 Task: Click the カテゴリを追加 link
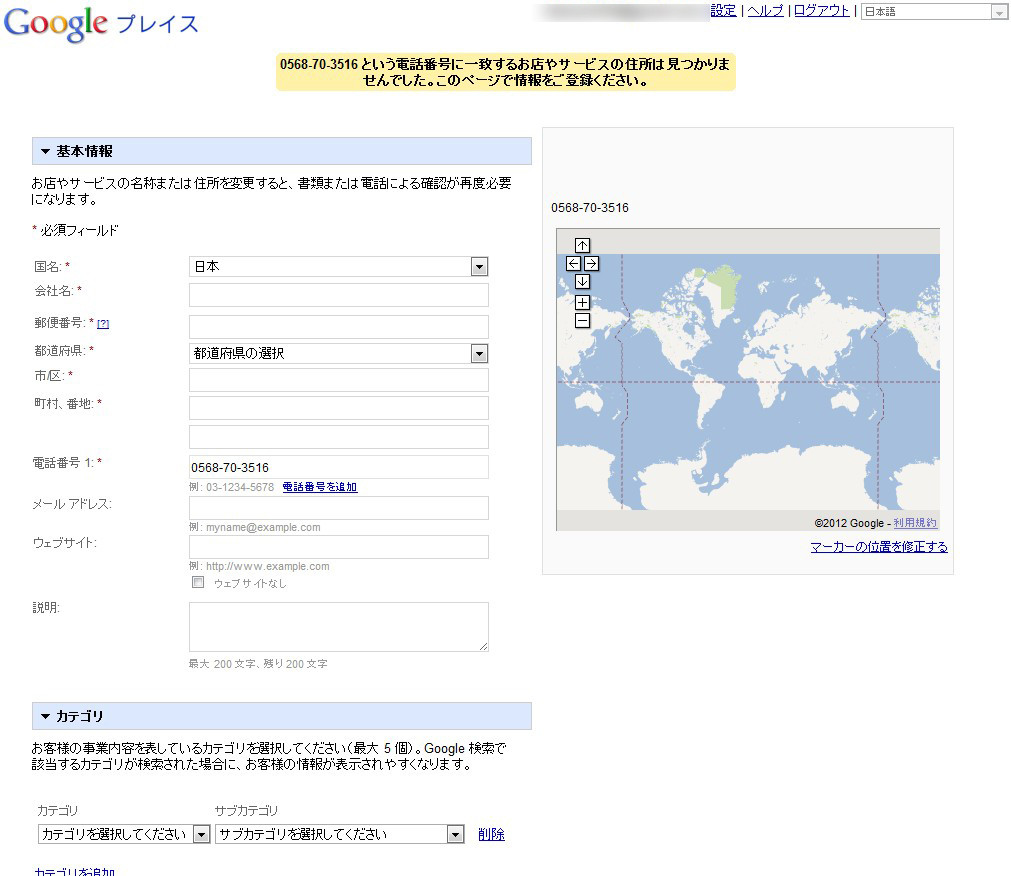[x=75, y=871]
